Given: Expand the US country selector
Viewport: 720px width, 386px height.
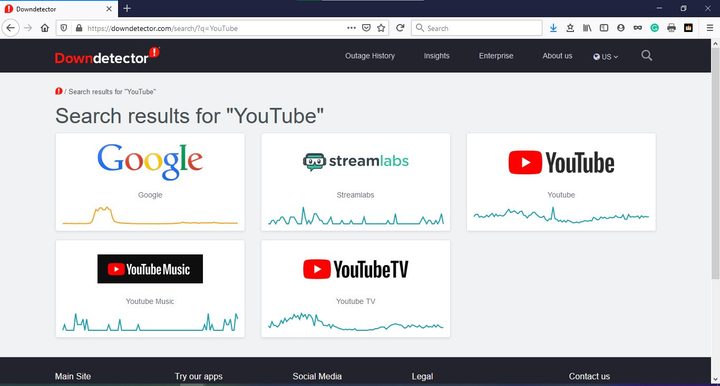Looking at the screenshot, I should (x=606, y=56).
